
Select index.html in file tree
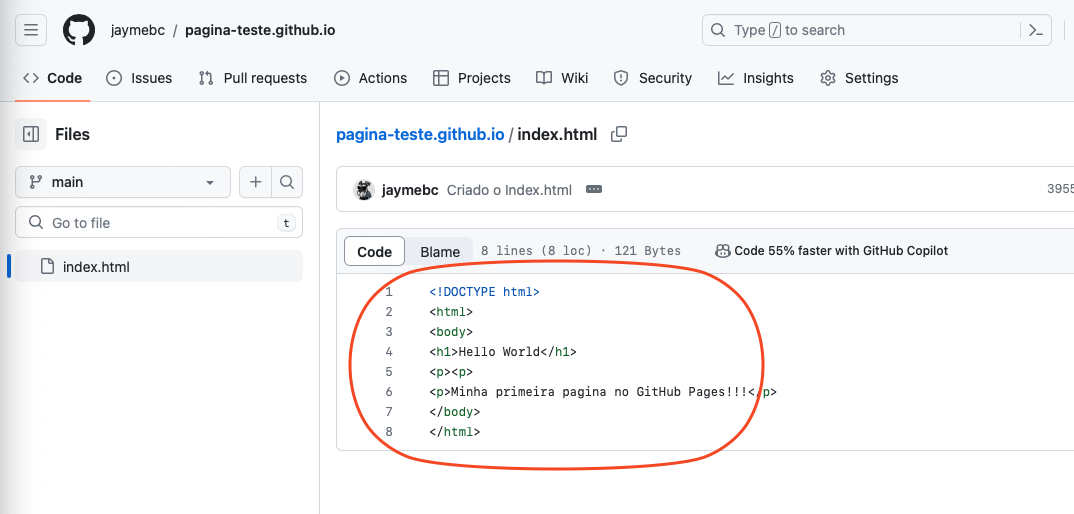coord(96,267)
